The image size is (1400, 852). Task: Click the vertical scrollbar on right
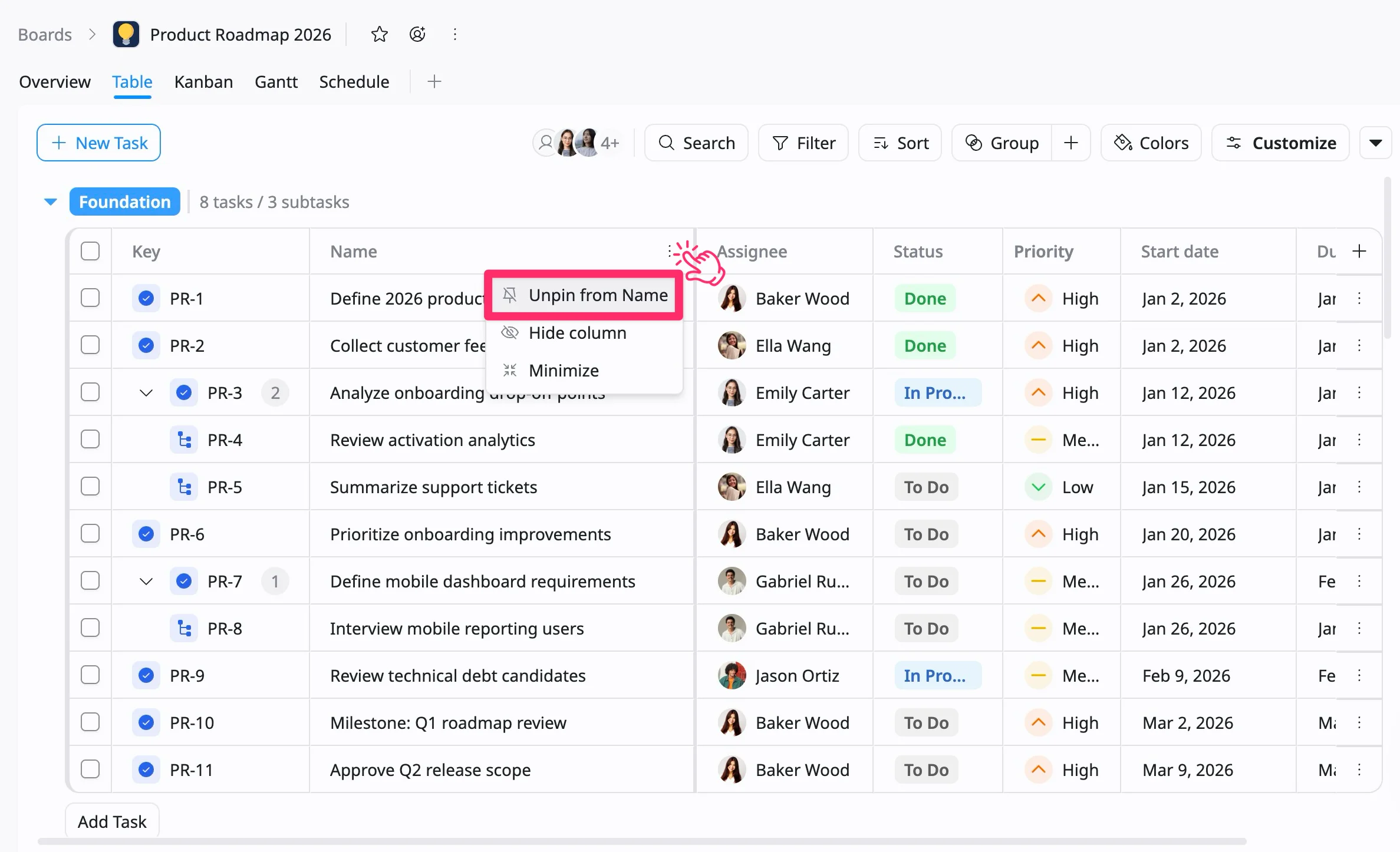1388,259
